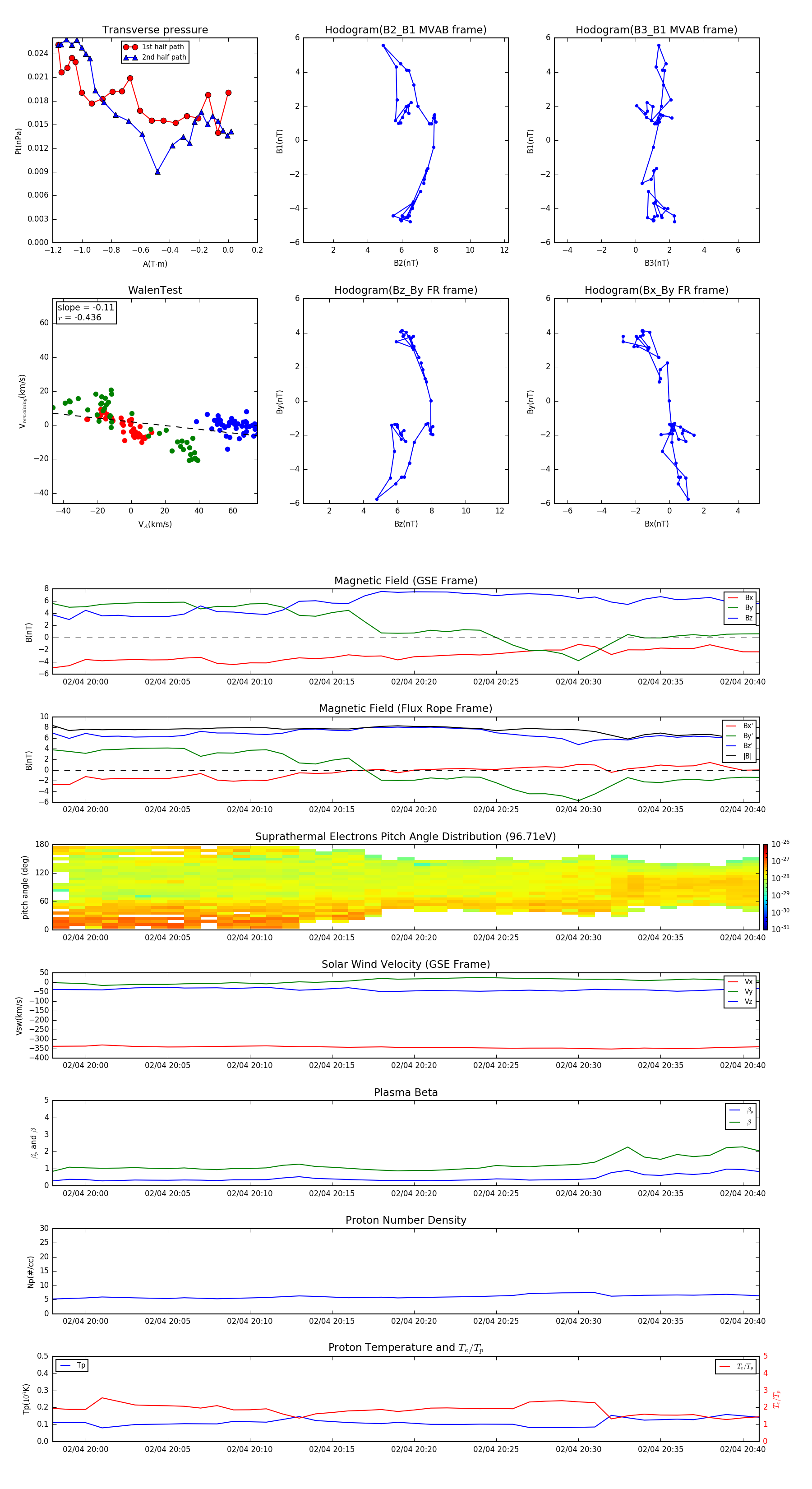Select the "Vx" legend entry

(740, 981)
